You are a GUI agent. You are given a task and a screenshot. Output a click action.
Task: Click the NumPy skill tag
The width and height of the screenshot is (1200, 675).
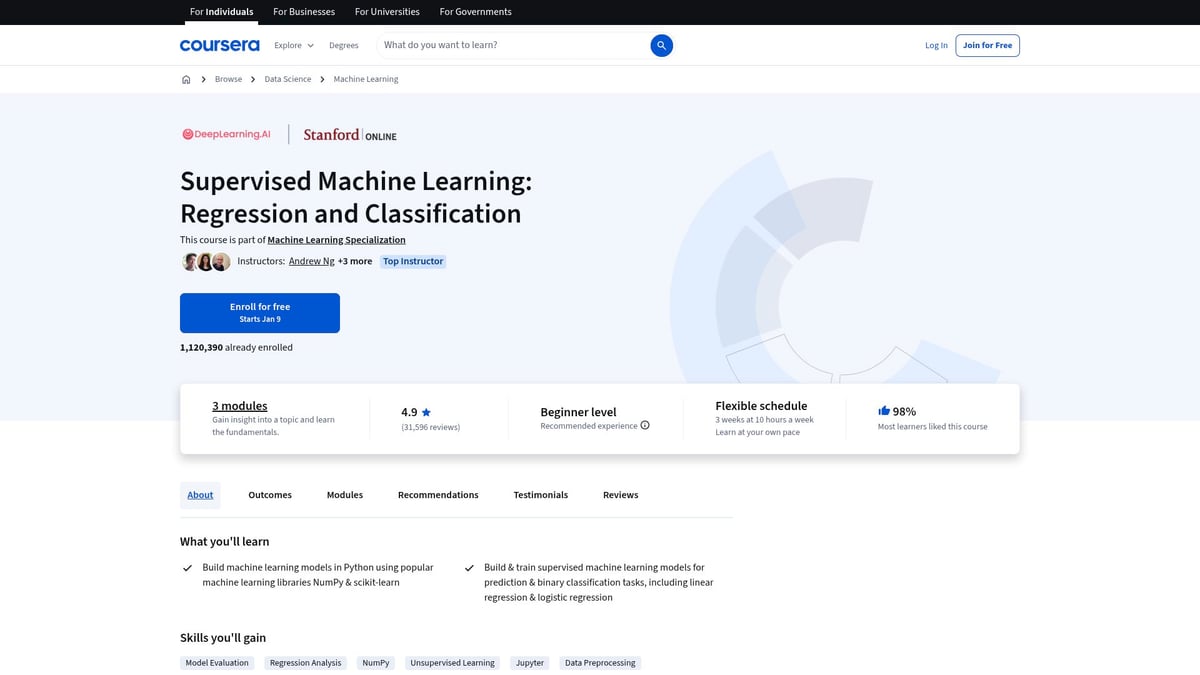click(376, 663)
